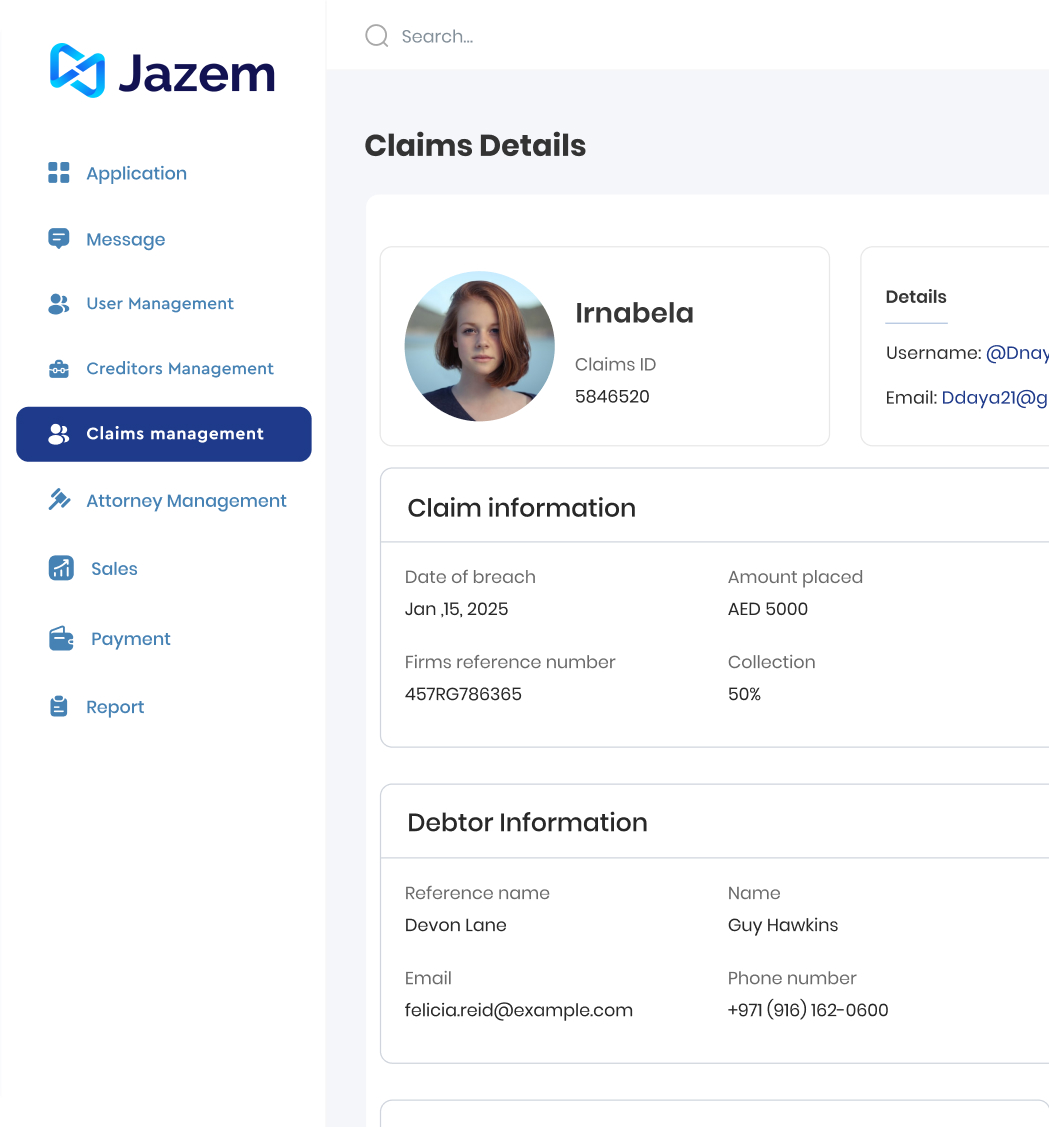This screenshot has width=1049, height=1127.
Task: Click the Collection label
Action: point(771,662)
